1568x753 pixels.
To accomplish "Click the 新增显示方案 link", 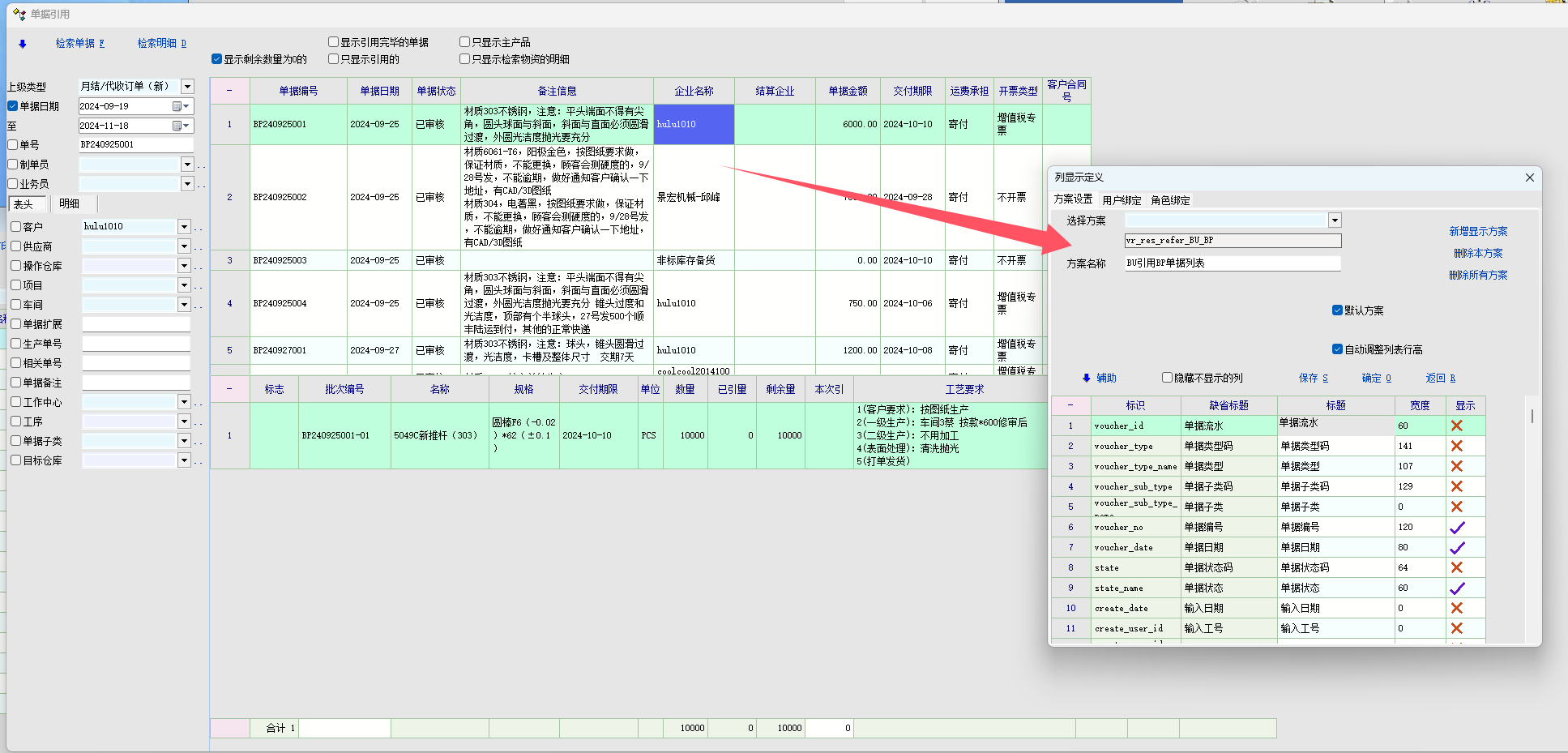I will pyautogui.click(x=1478, y=231).
